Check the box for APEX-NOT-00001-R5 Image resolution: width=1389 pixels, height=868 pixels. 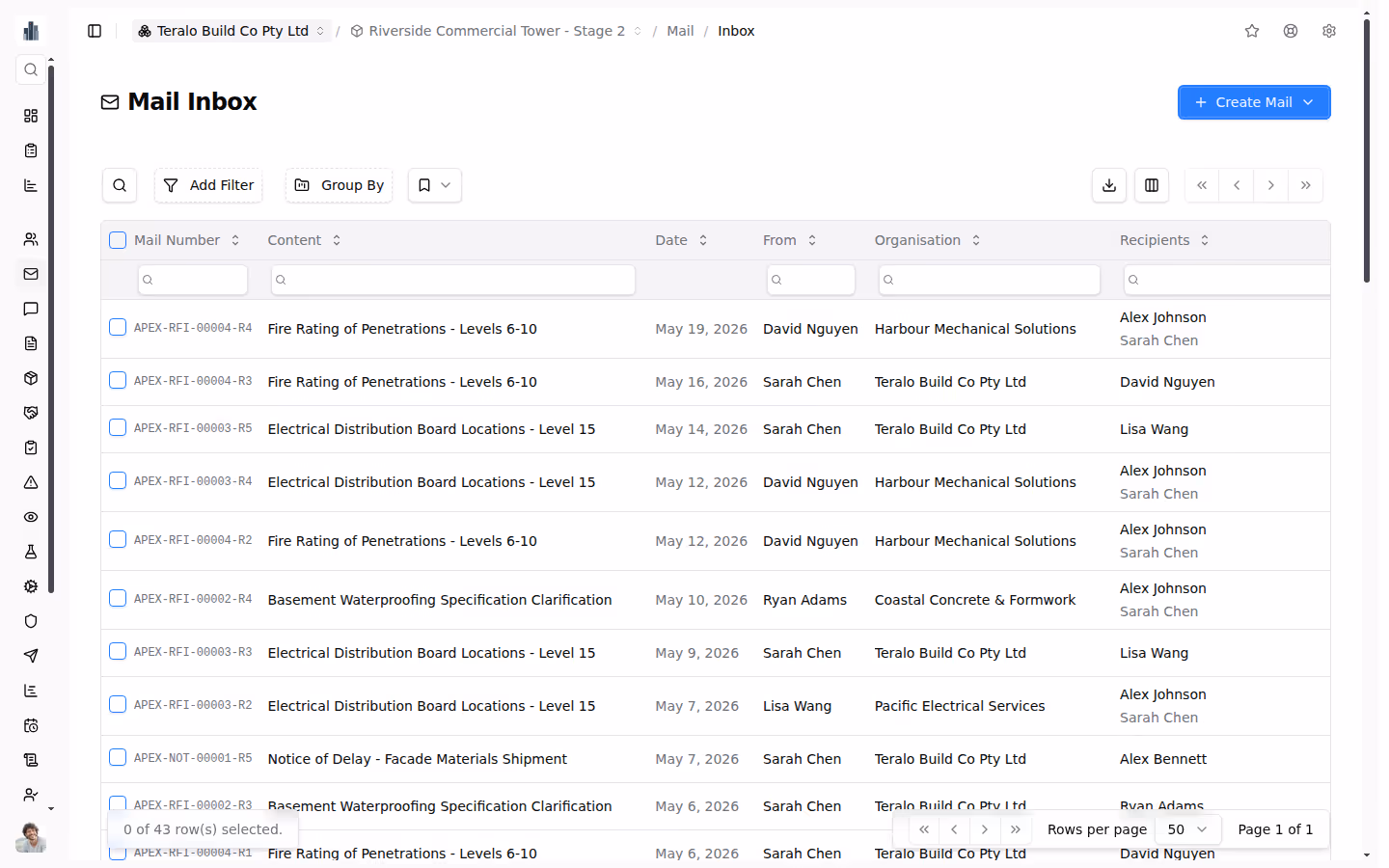pyautogui.click(x=118, y=757)
